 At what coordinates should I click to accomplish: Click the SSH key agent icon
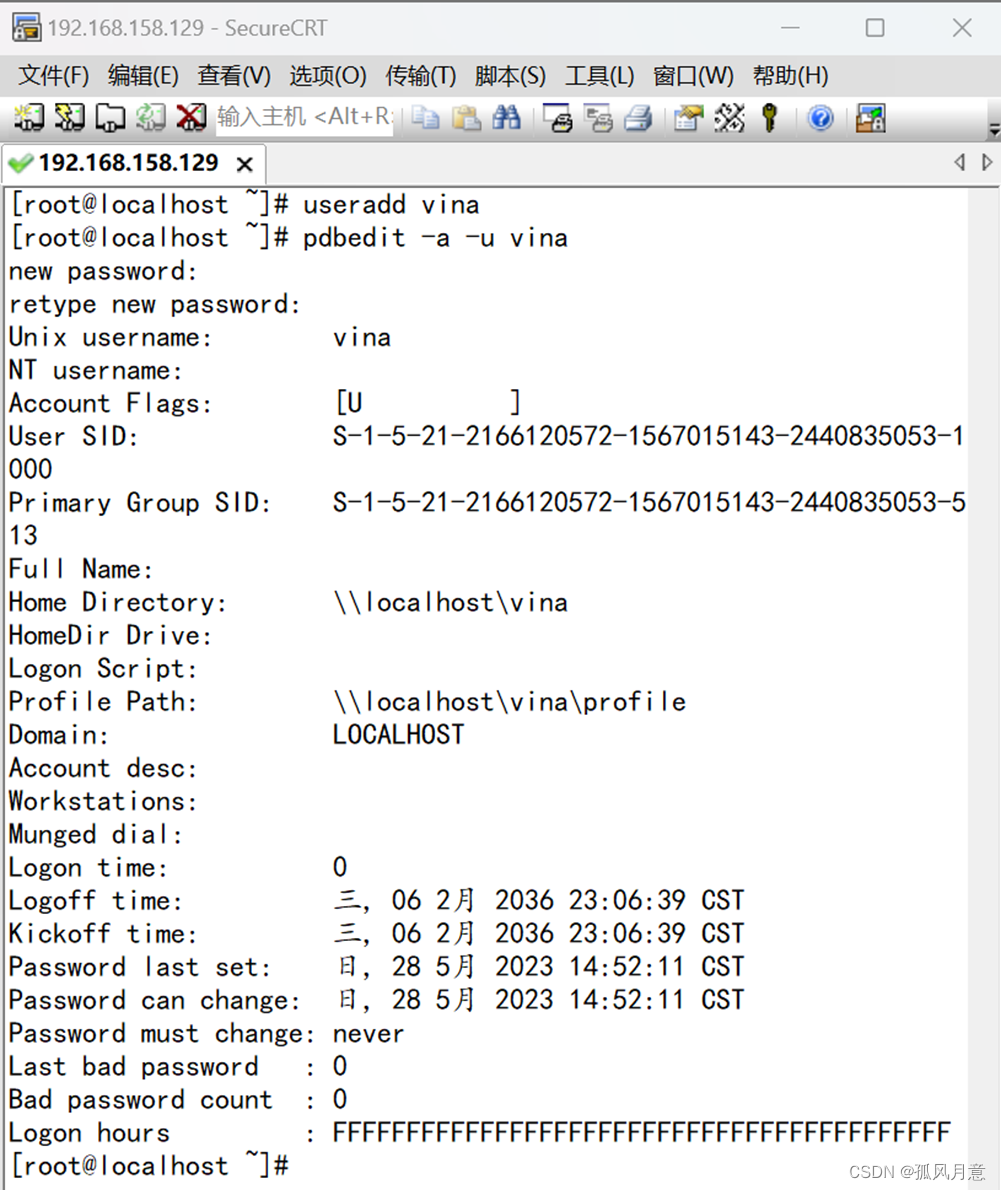(x=770, y=118)
